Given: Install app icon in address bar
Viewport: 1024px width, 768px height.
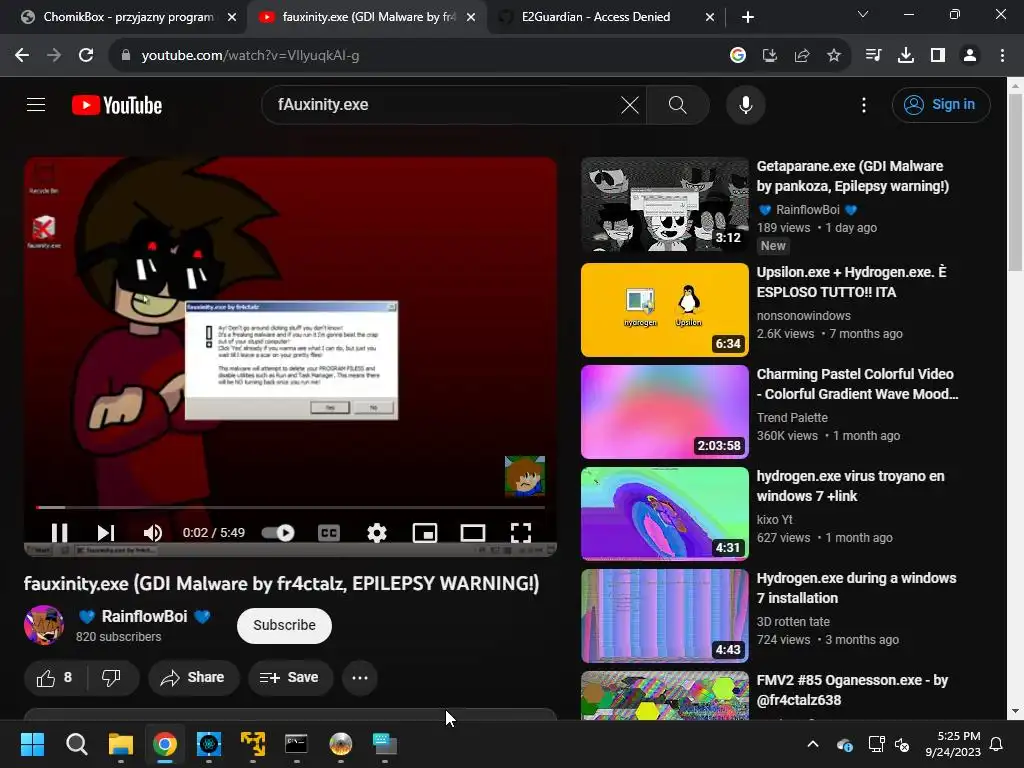Looking at the screenshot, I should click(770, 56).
